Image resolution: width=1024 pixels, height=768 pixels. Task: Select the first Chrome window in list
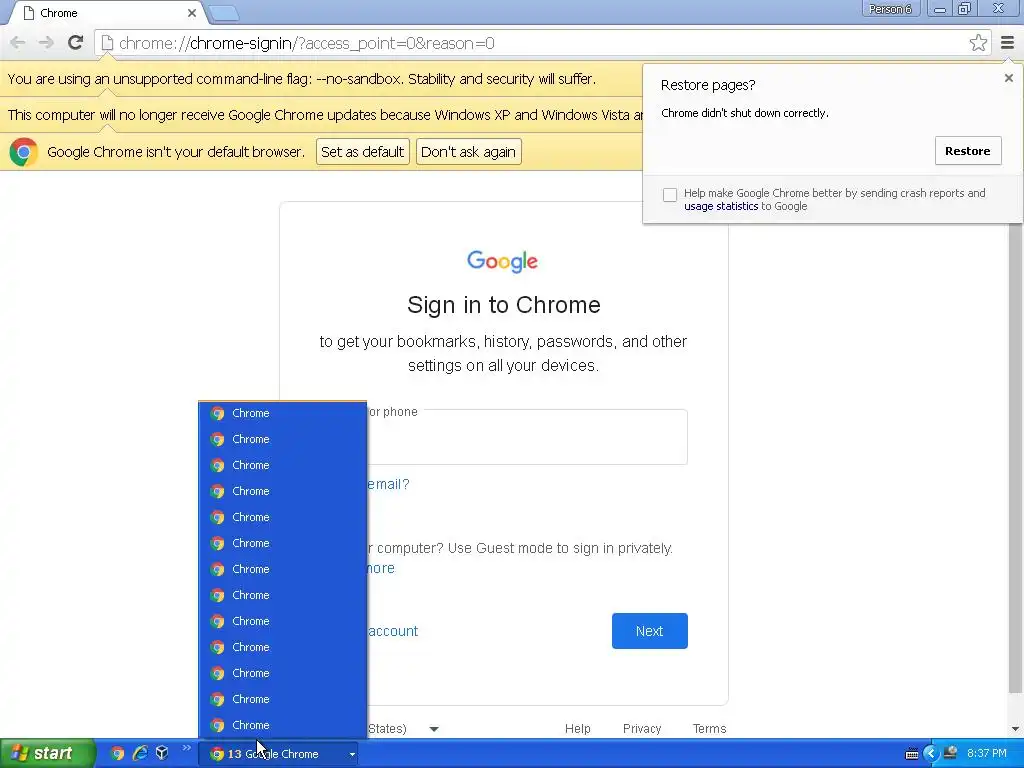click(282, 413)
